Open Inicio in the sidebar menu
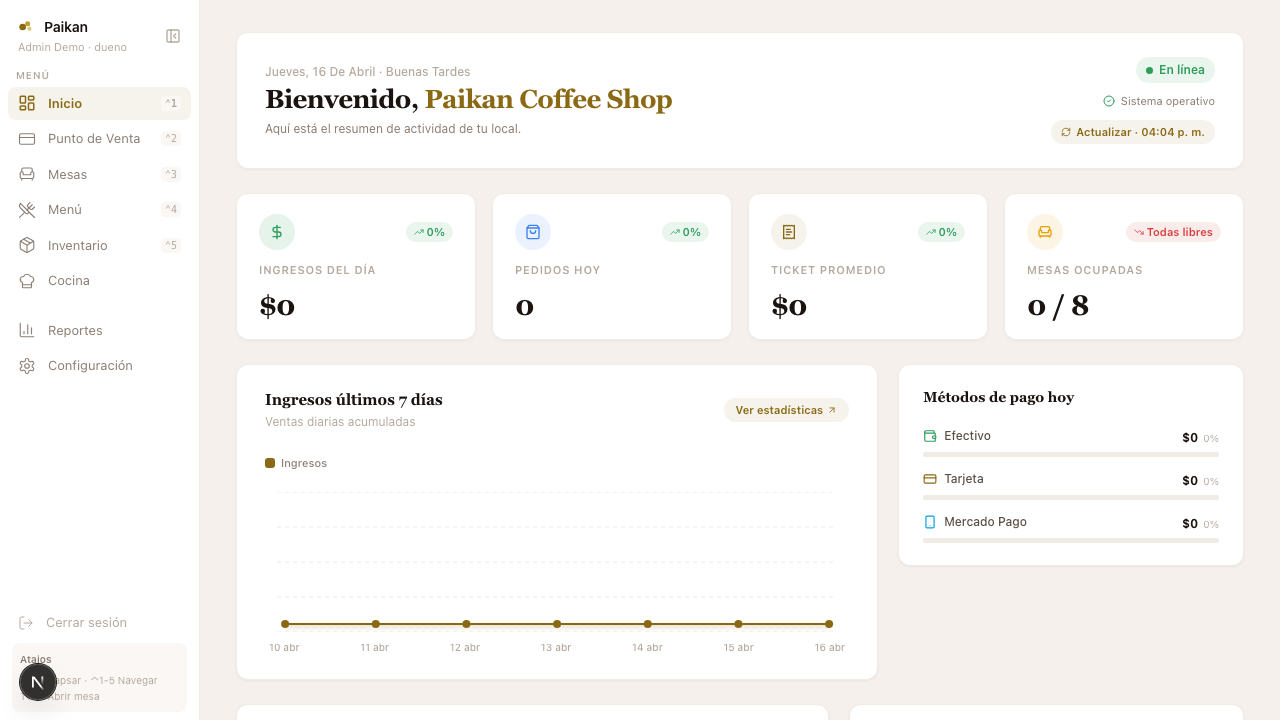This screenshot has height=720, width=1280. (x=99, y=103)
